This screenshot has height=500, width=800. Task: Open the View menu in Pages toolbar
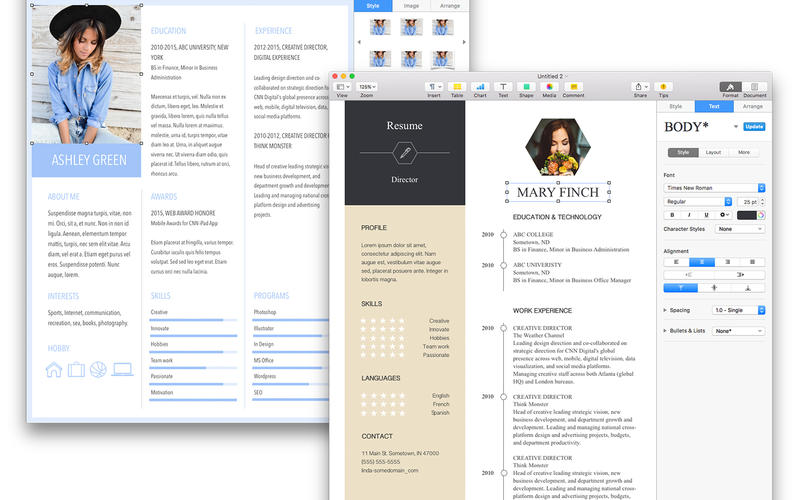point(342,87)
